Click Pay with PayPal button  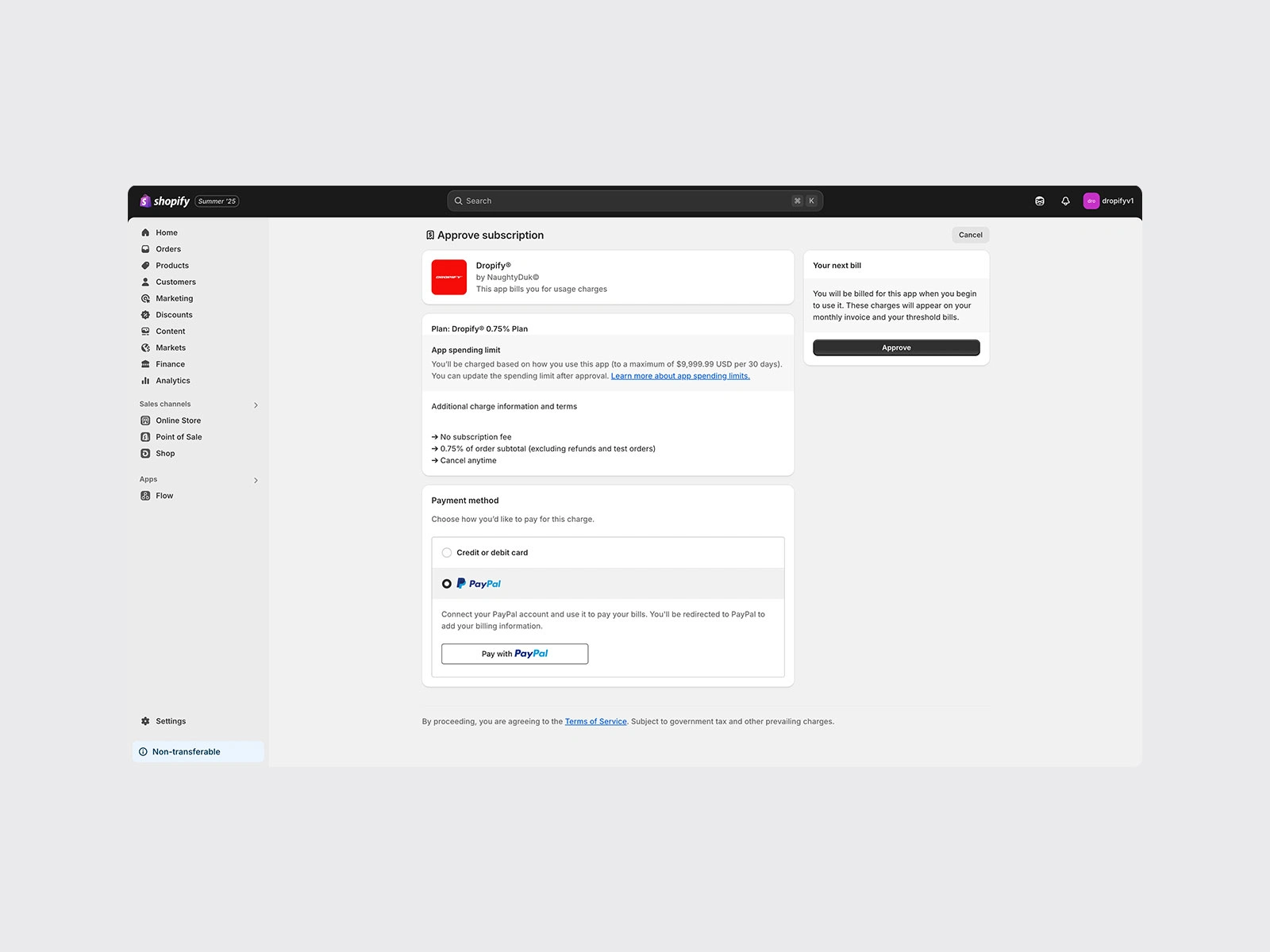point(514,654)
